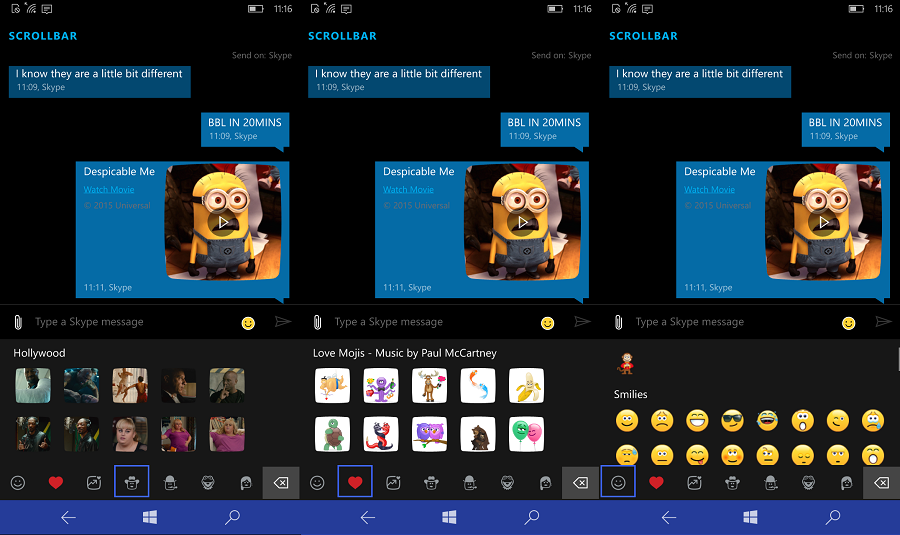Tap backspace key on Smilies screen
Screen dimensions: 900x535
click(882, 483)
